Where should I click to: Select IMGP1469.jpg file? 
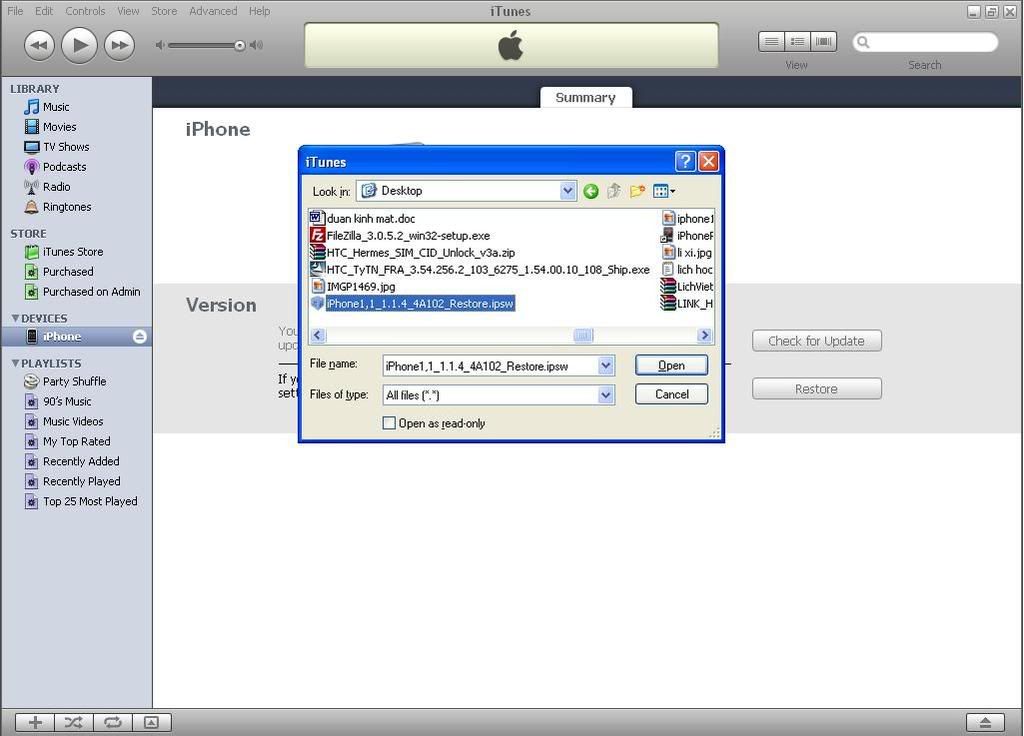click(x=353, y=287)
